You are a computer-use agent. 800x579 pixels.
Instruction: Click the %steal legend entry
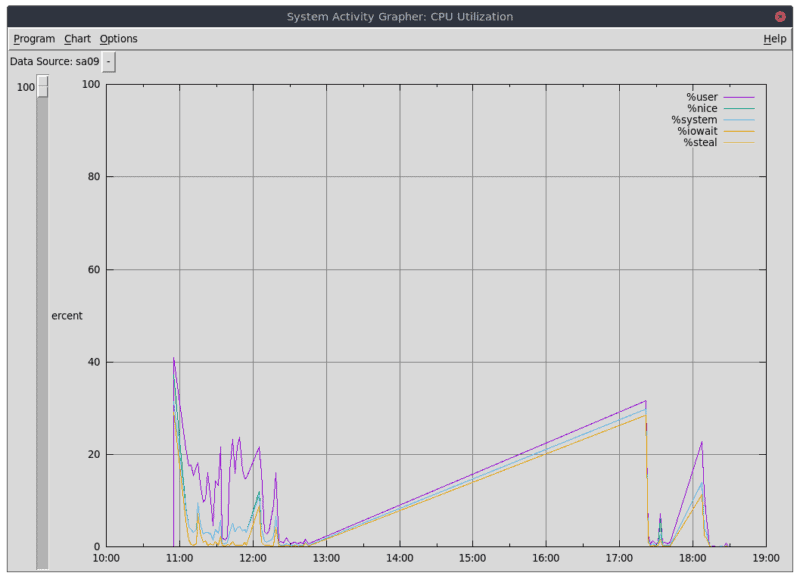(x=700, y=143)
